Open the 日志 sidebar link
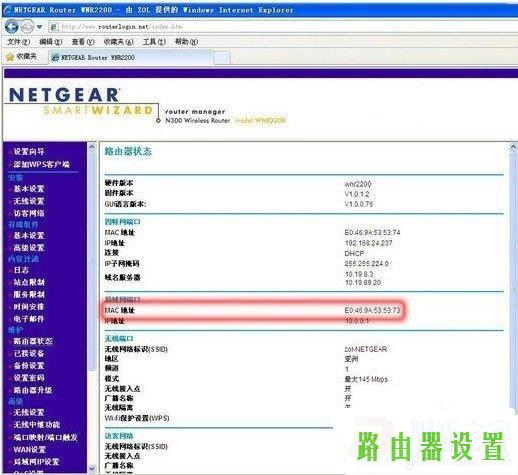This screenshot has height=475, width=518. coord(21,270)
